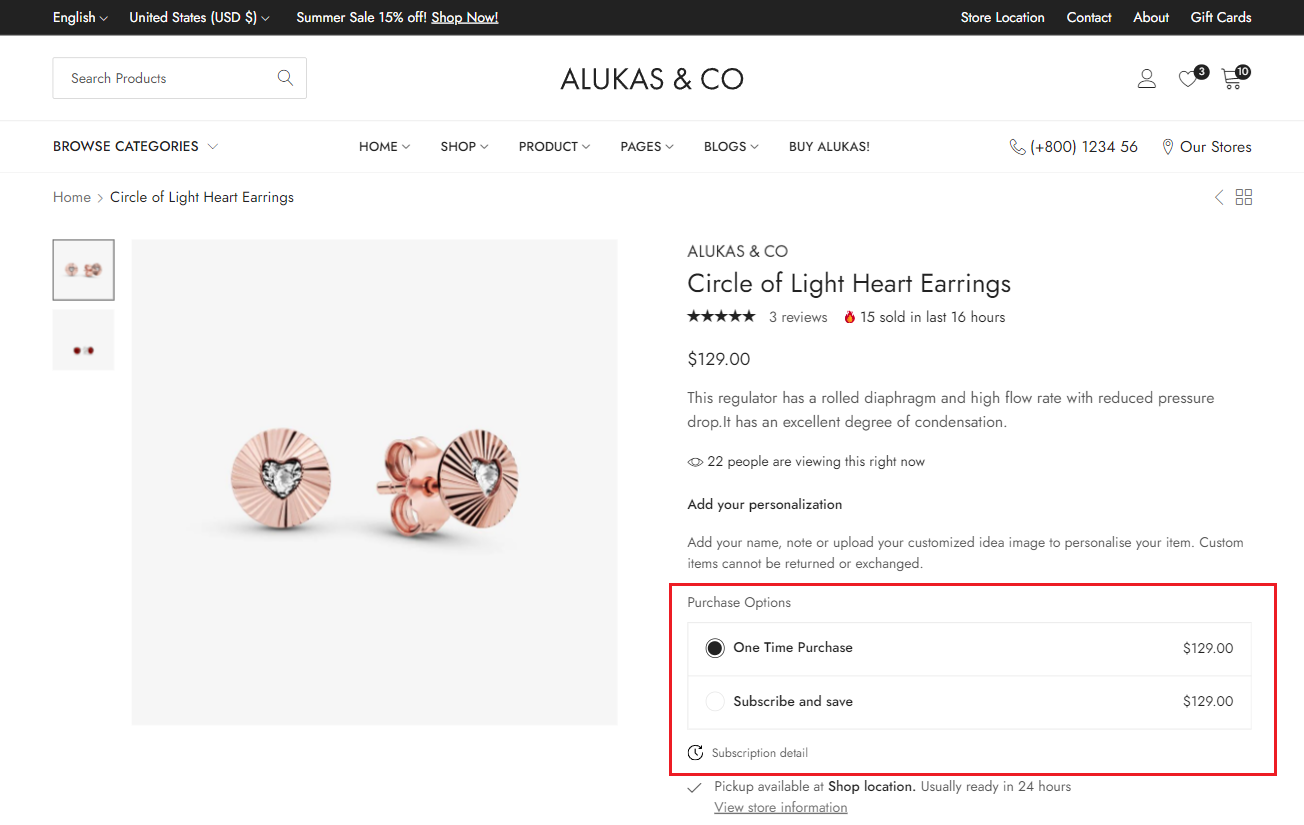Open United States (USD $) currency dropdown
This screenshot has height=825, width=1304.
click(199, 17)
